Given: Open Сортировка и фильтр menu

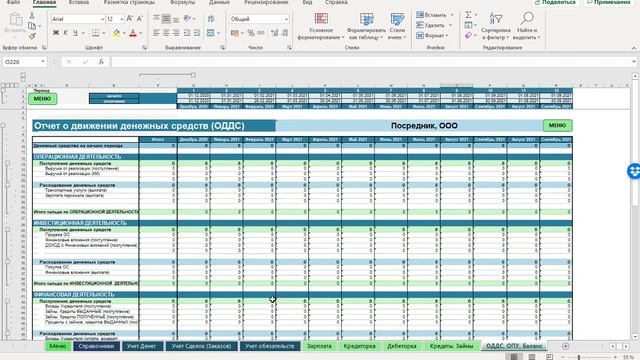Looking at the screenshot, I should pos(496,26).
